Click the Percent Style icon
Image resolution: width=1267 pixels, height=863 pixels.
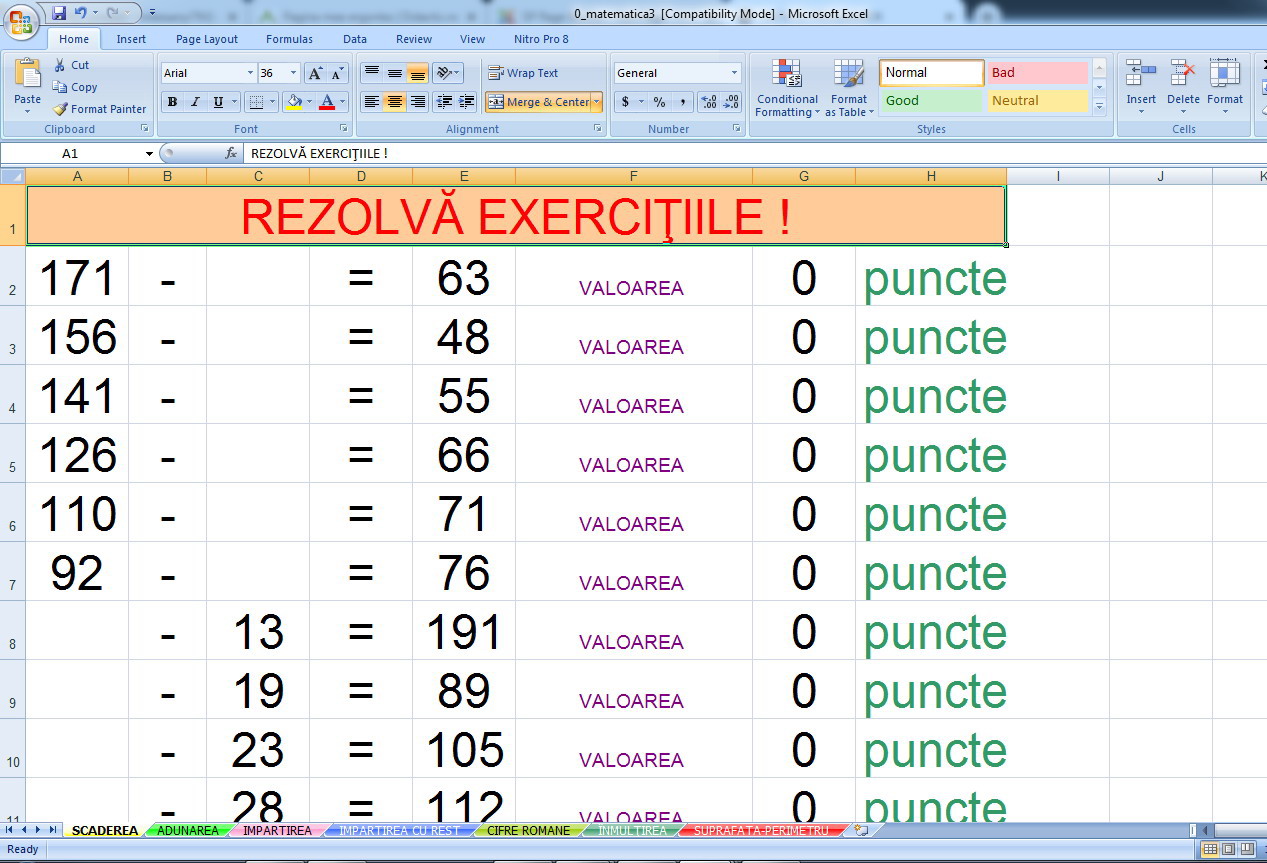(659, 102)
